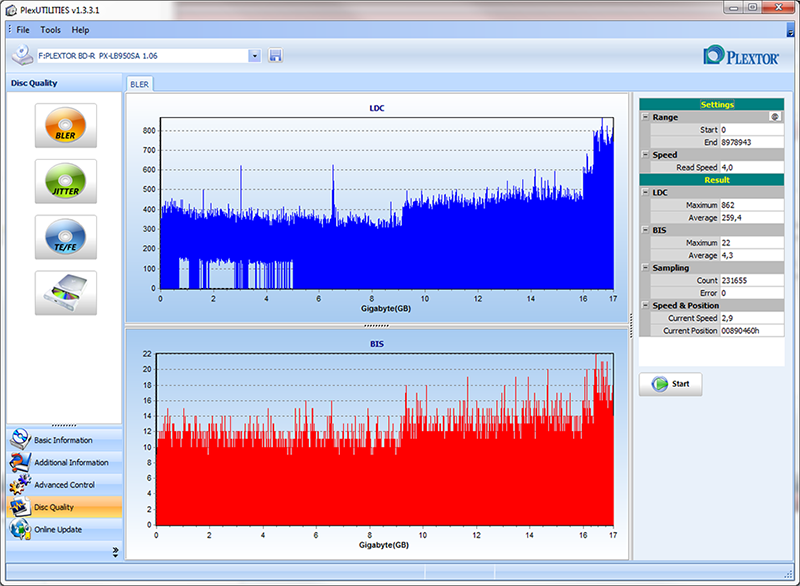Click the green play icon on Start
800x586 pixels.
point(660,384)
